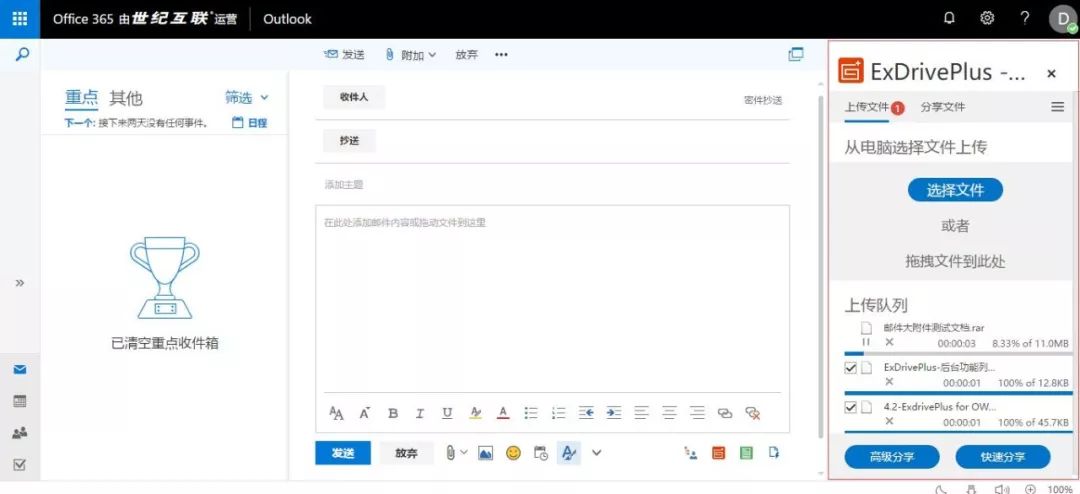Open the help question mark

coord(1024,19)
